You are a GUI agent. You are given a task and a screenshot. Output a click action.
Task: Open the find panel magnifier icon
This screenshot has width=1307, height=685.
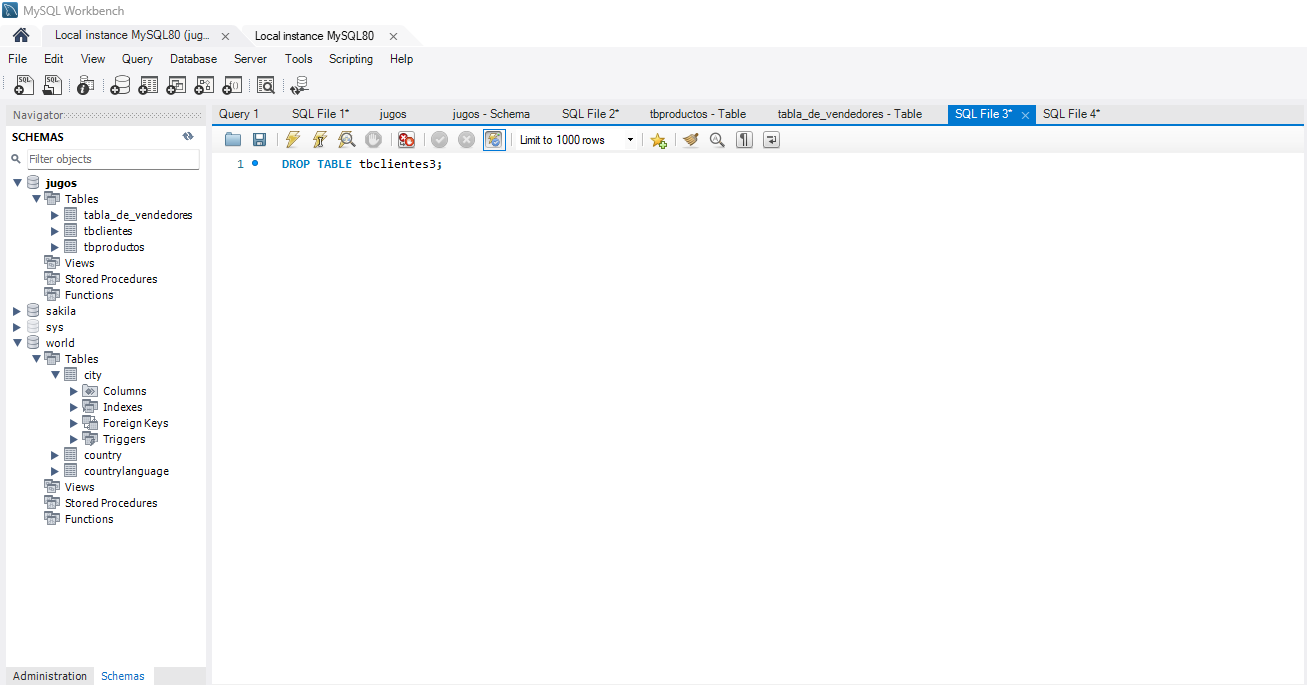coord(717,140)
